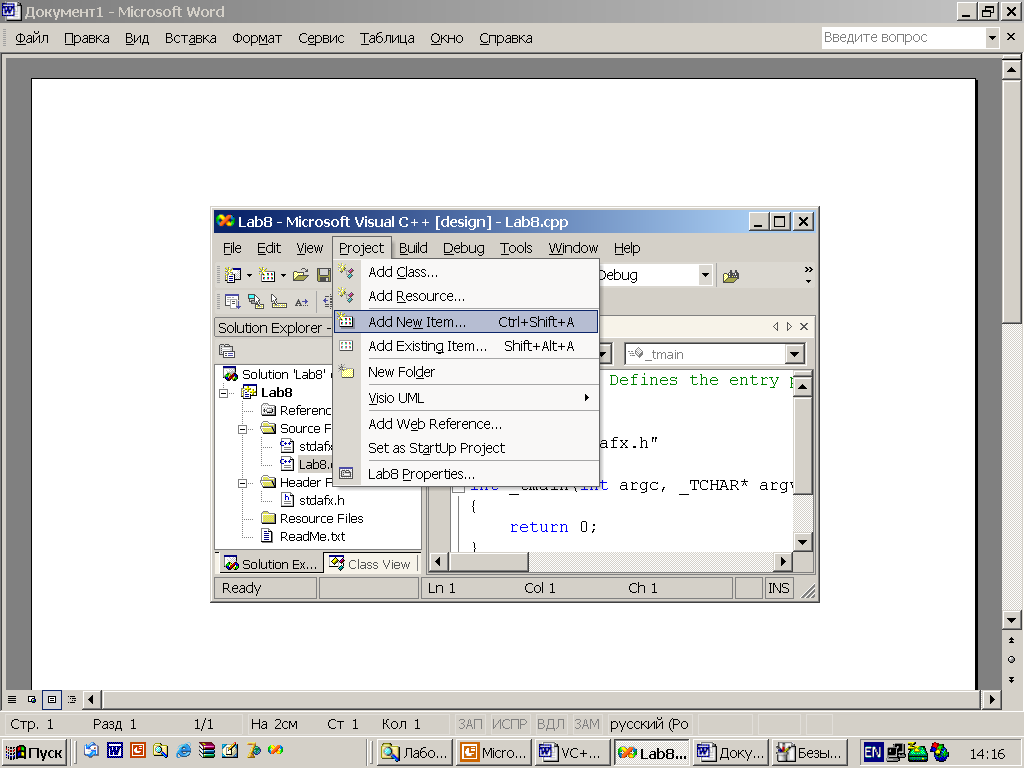The width and height of the screenshot is (1024, 768).
Task: Click the Word quick launch icon on taskbar
Action: tap(115, 750)
